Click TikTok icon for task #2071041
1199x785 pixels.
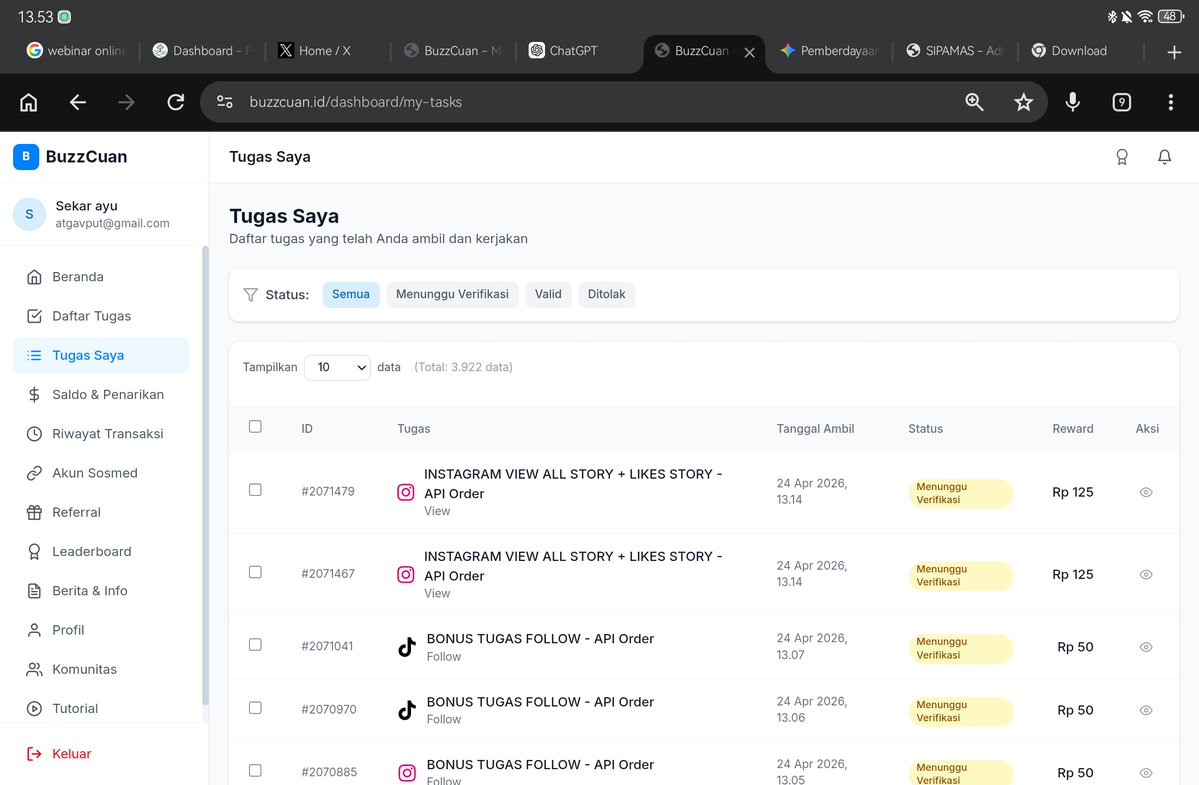click(407, 647)
